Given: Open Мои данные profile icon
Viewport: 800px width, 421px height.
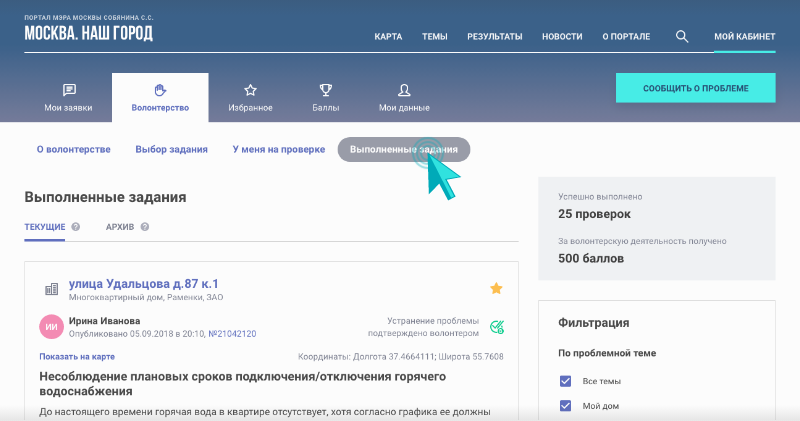Looking at the screenshot, I should (404, 90).
